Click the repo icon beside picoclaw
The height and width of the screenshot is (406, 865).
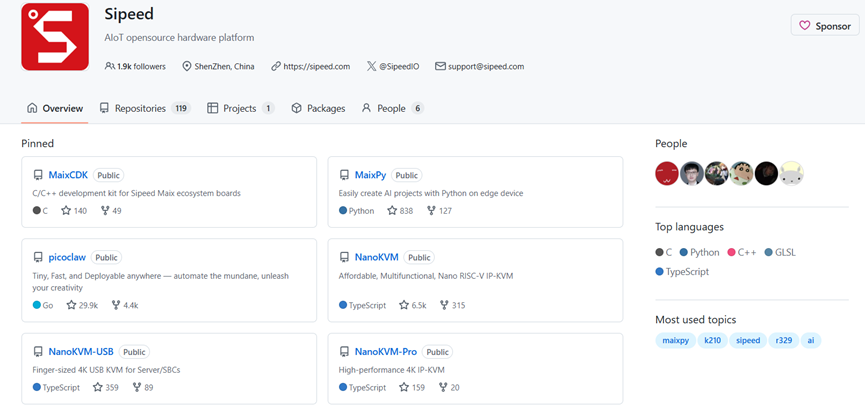coord(38,258)
